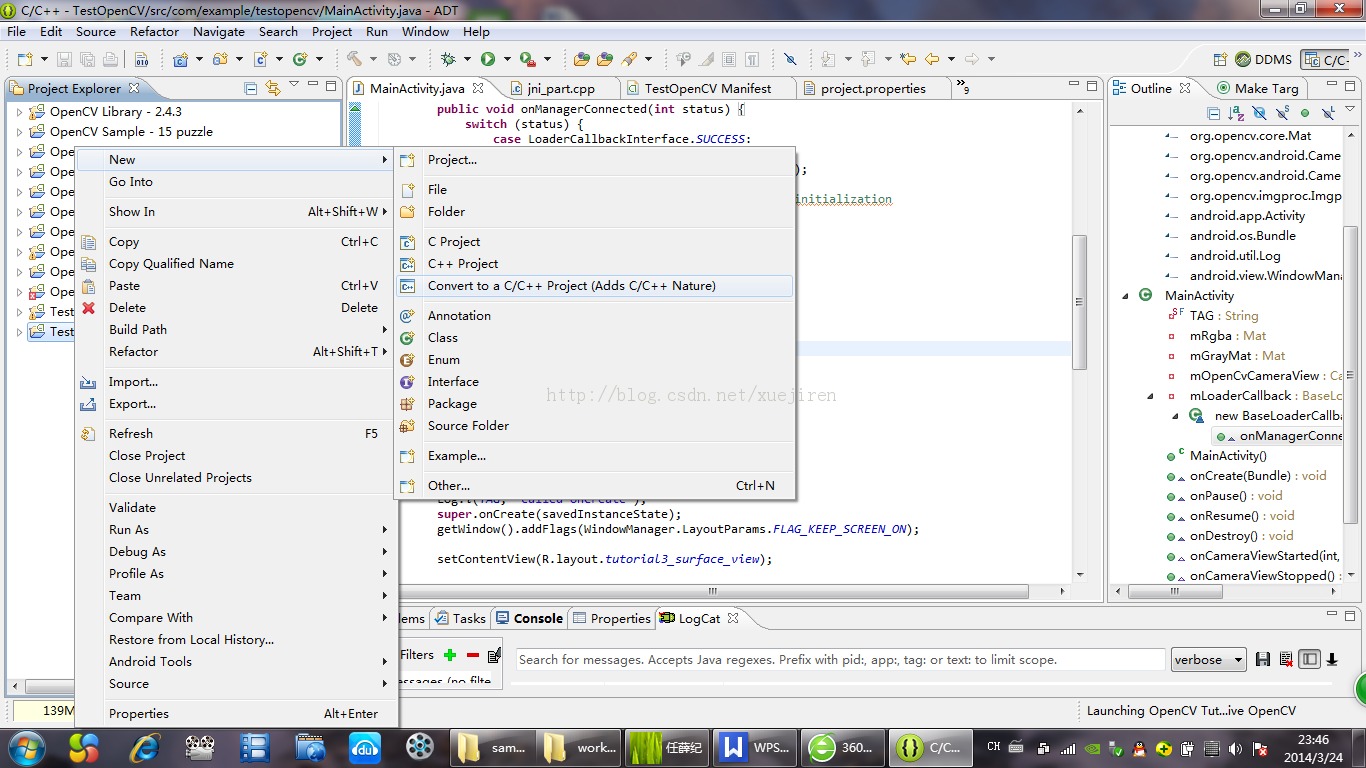Screen dimensions: 1366x768
Task: Toggle Hide Fields in Outline toolbar
Action: point(1259,113)
